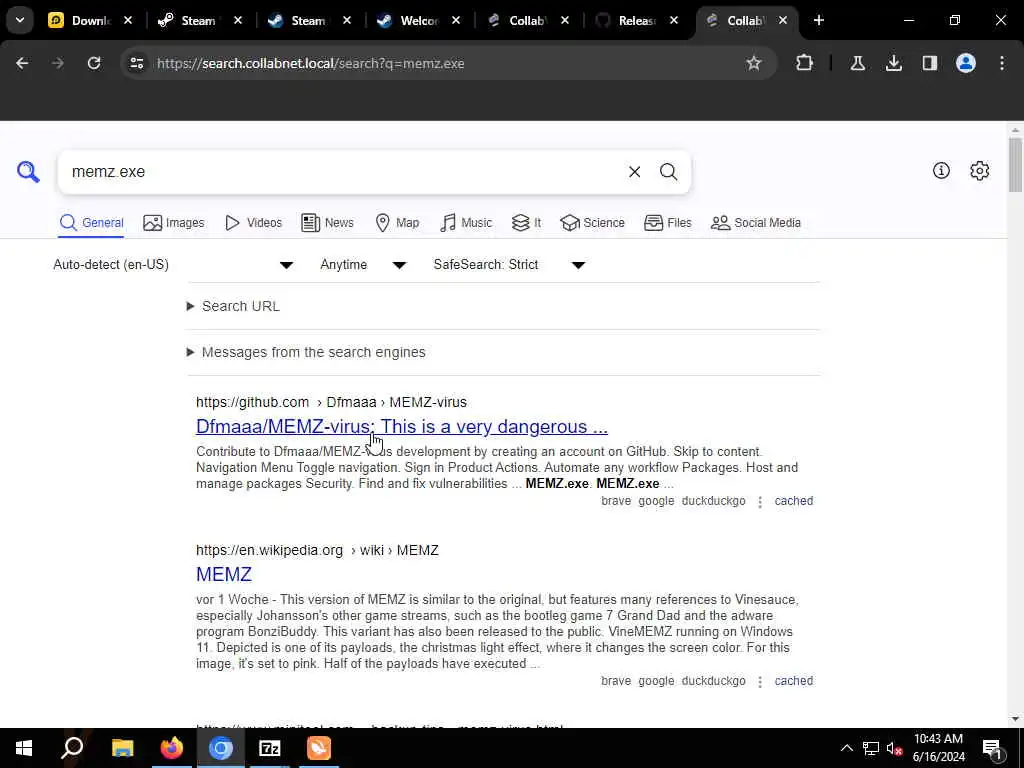The width and height of the screenshot is (1024, 768).
Task: Select the News search category
Action: (327, 223)
